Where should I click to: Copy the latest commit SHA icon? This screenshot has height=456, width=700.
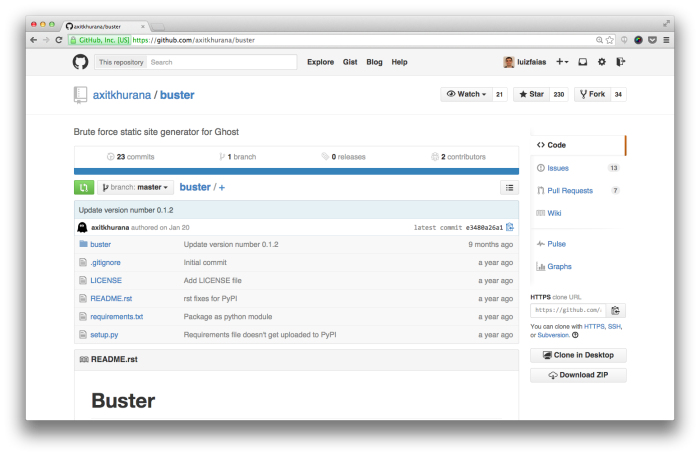pos(510,227)
